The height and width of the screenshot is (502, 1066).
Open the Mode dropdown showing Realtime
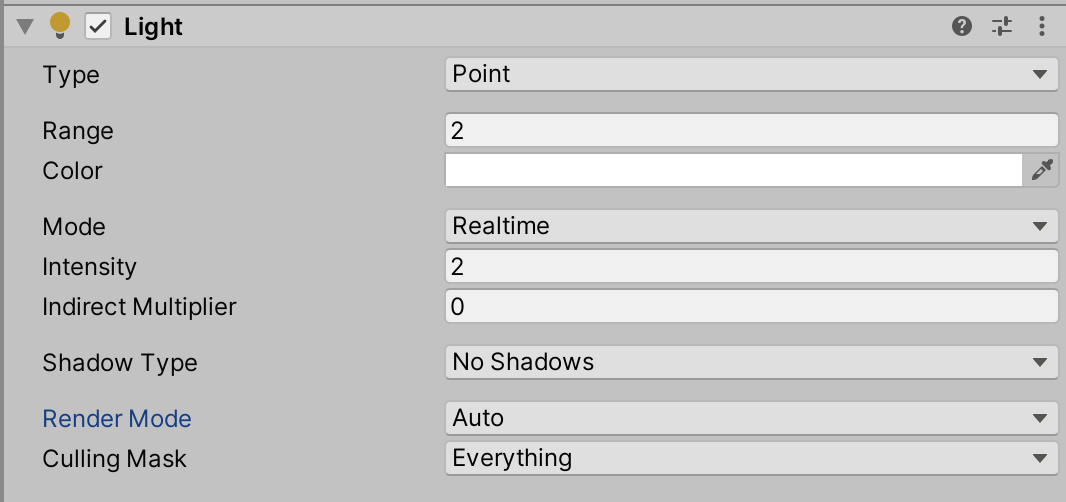[x=751, y=226]
